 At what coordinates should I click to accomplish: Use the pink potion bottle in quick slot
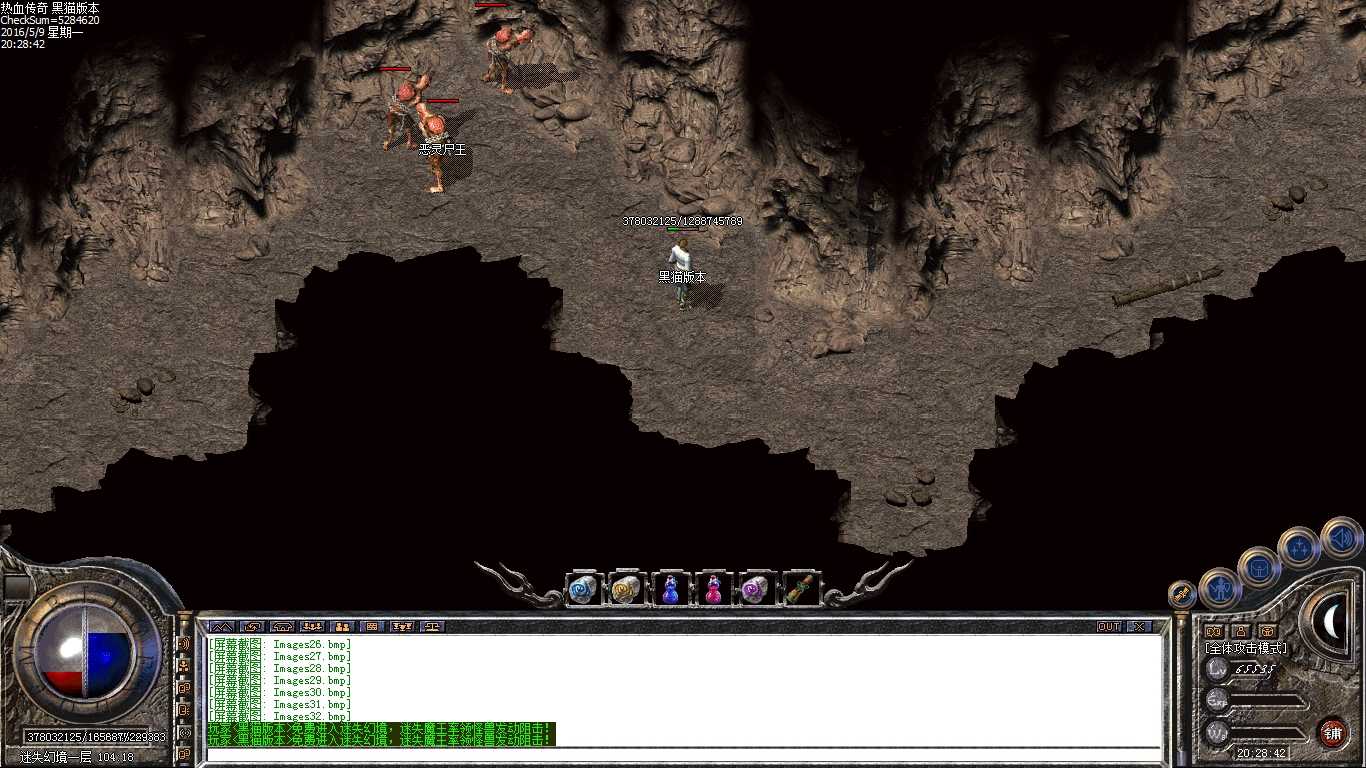[714, 589]
